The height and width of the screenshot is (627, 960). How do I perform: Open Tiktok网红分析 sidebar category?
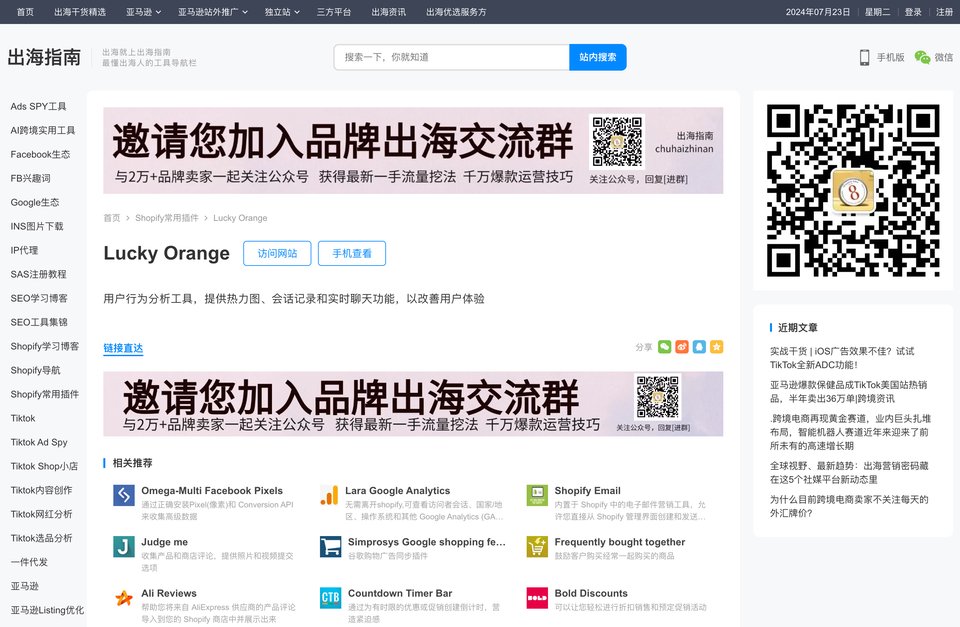[x=42, y=514]
